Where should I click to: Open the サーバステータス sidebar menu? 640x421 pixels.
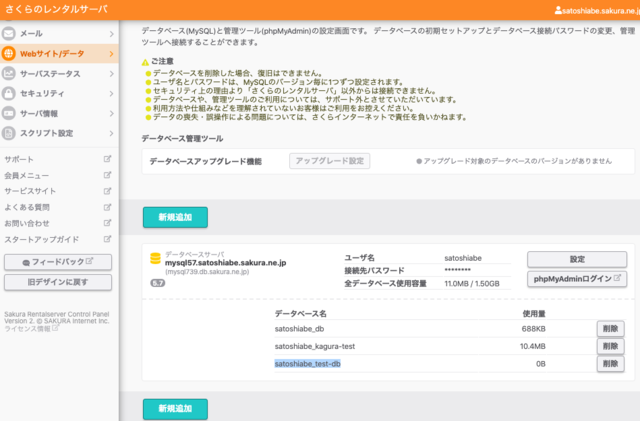point(59,74)
